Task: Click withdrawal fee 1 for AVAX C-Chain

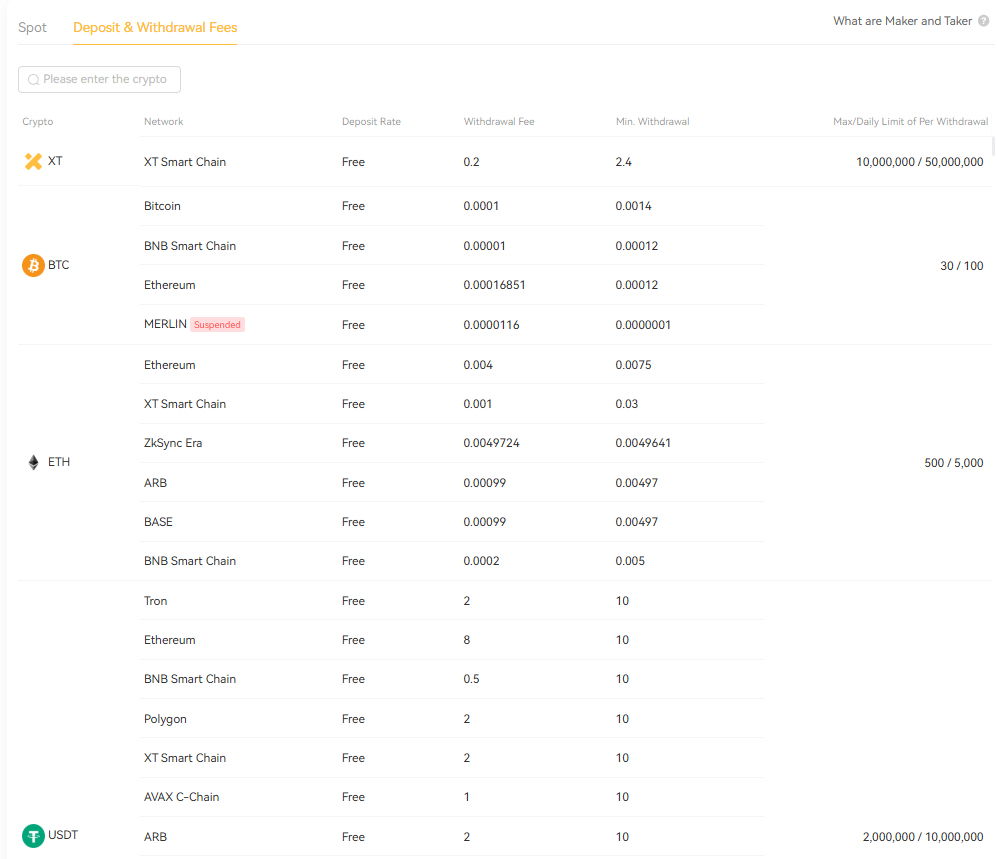Action: coord(467,797)
